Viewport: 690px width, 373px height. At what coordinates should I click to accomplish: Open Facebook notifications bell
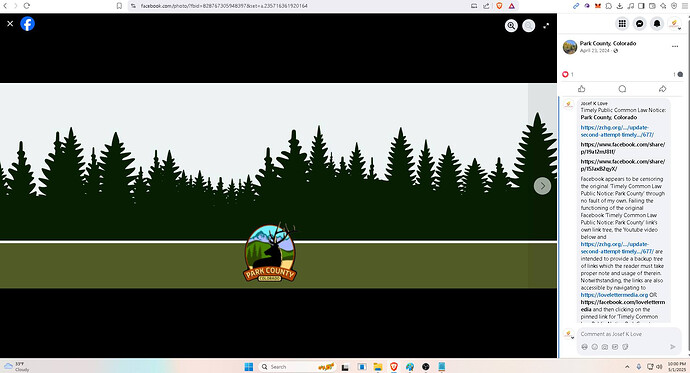point(657,24)
